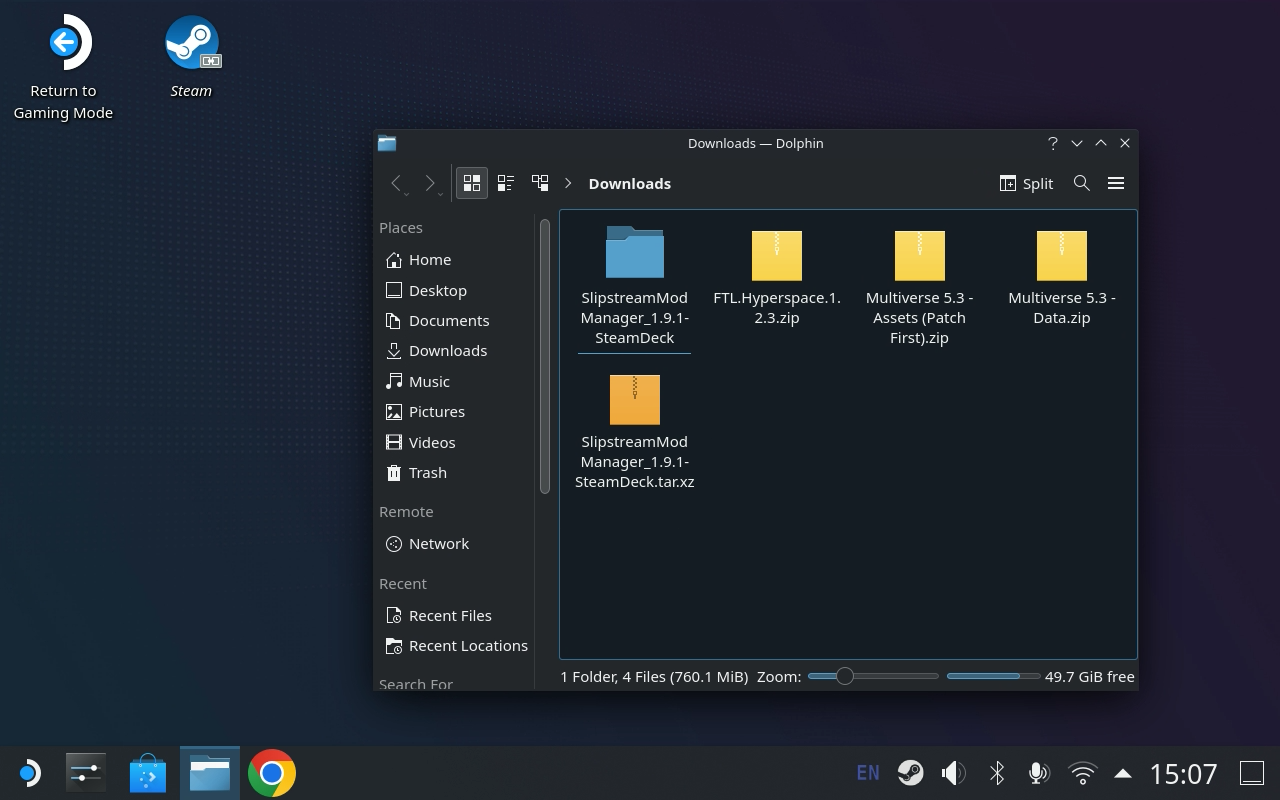Click the Places panel scrollbar
Screen dimensions: 1280x800
(545, 356)
